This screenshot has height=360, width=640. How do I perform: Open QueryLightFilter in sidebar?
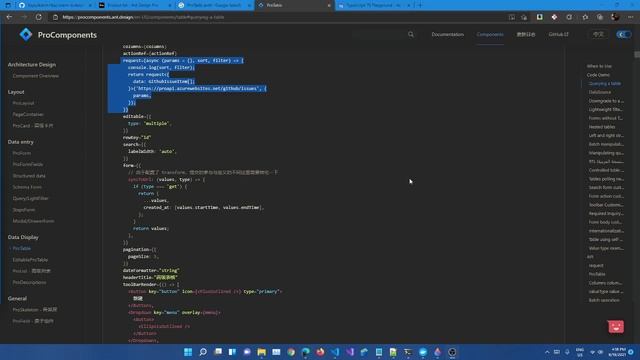point(30,198)
